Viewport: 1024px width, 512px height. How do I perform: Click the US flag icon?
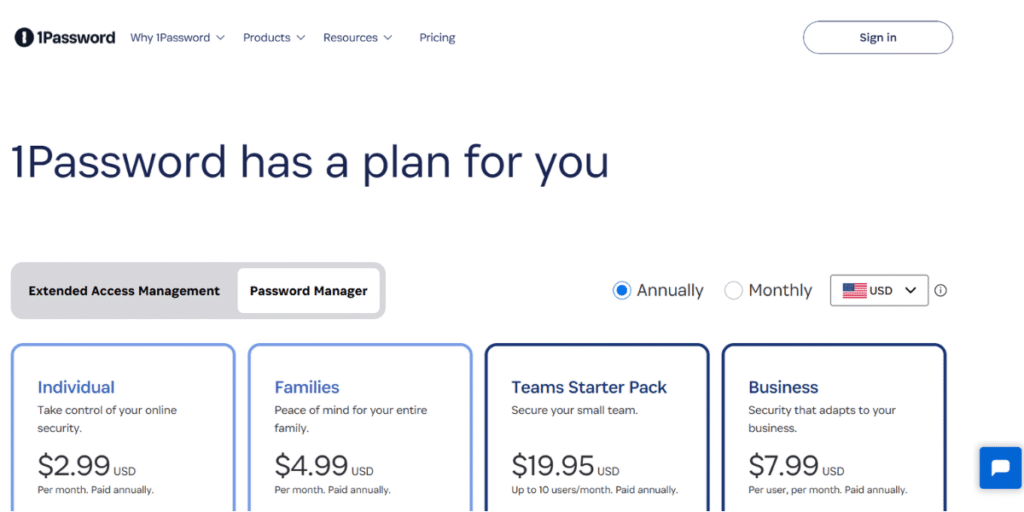[854, 291]
